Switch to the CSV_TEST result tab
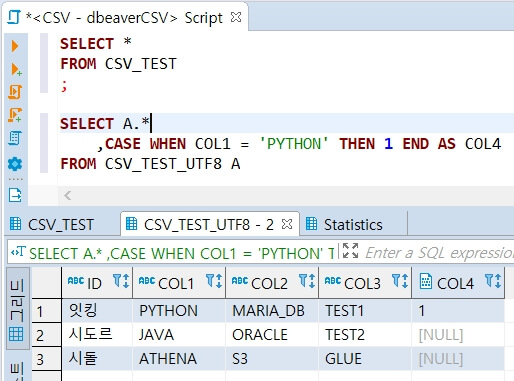514x381 pixels. click(61, 225)
